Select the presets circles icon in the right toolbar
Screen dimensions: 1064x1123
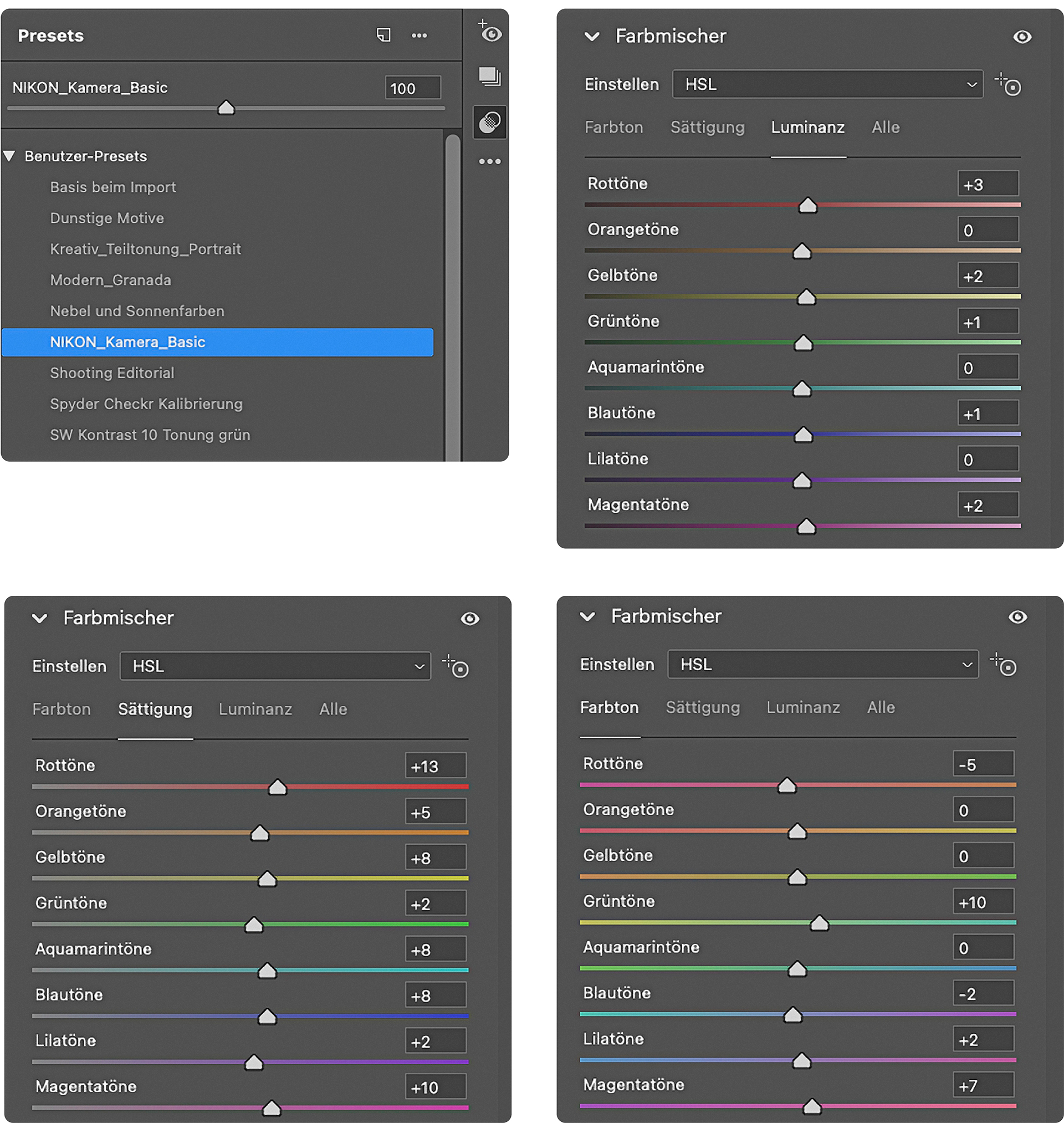(x=489, y=122)
